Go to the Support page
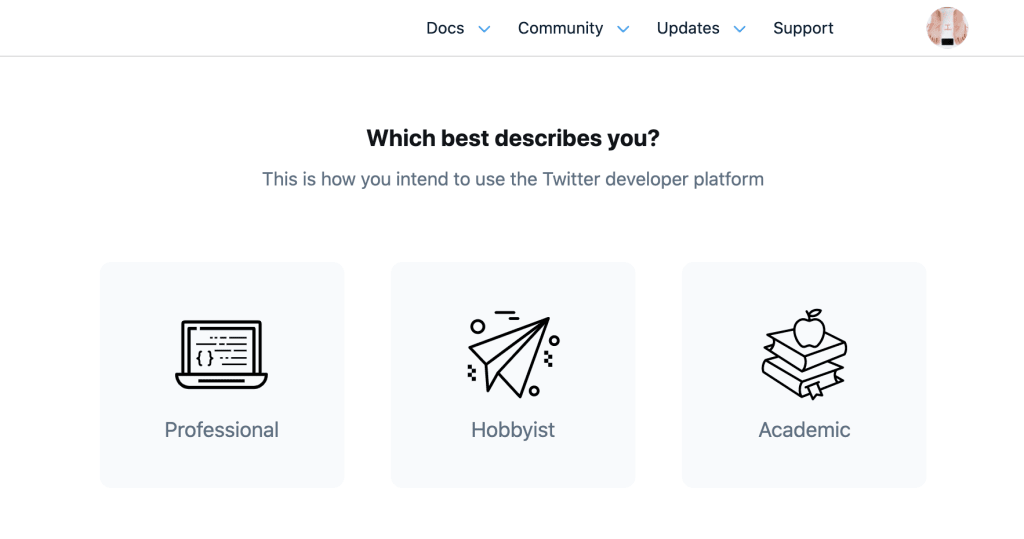The width and height of the screenshot is (1024, 539). coord(803,28)
